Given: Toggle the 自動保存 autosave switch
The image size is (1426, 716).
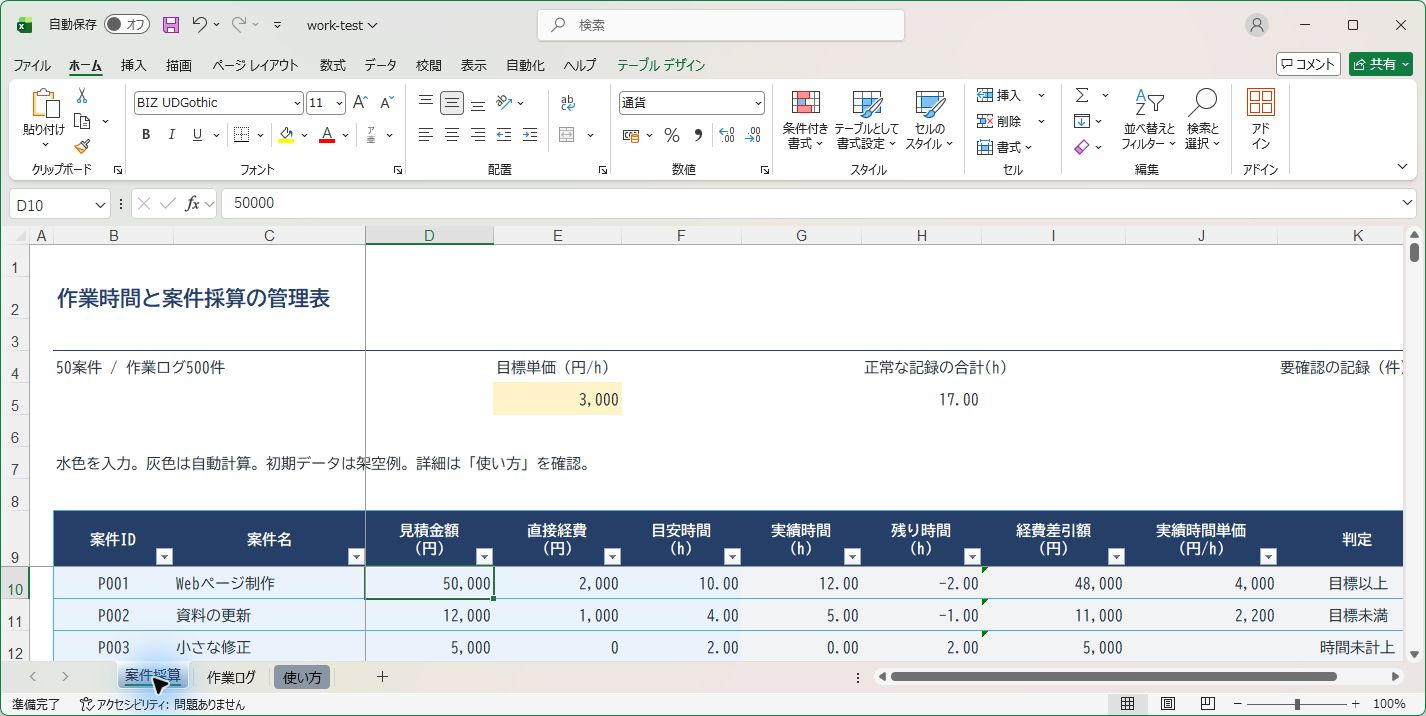Looking at the screenshot, I should click(127, 25).
